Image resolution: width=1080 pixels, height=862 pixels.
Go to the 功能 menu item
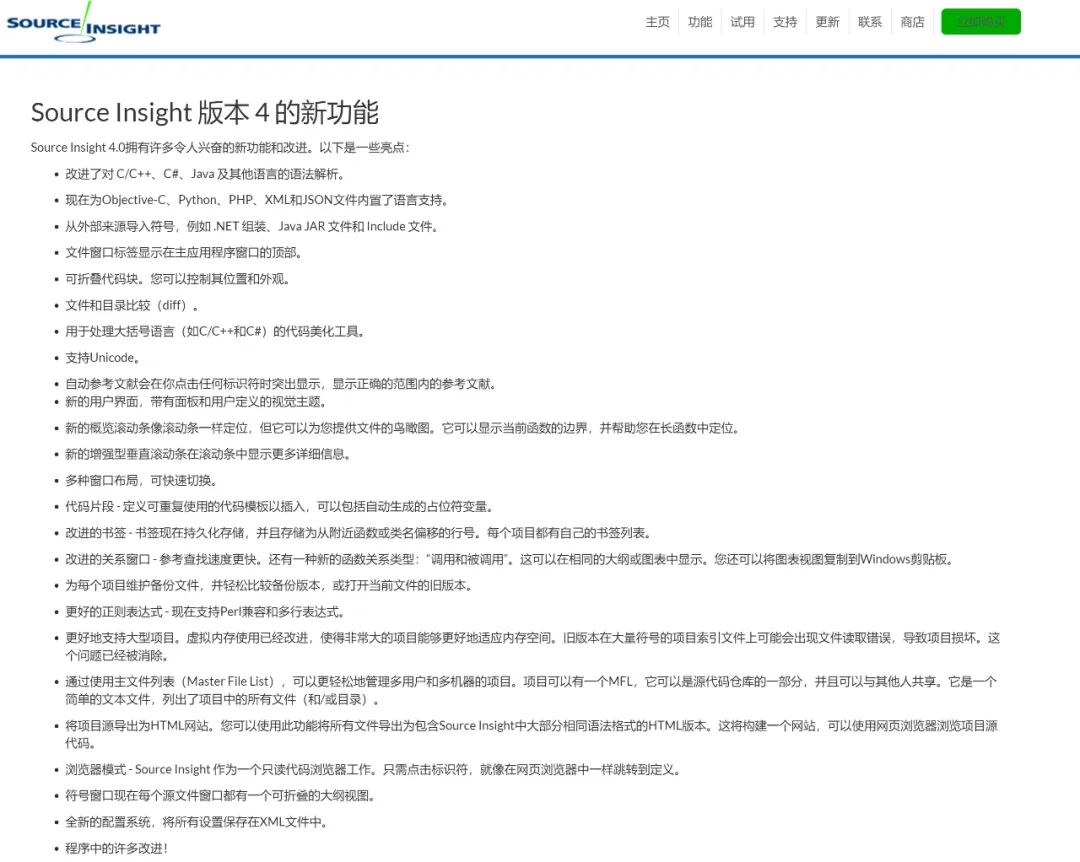[x=700, y=22]
